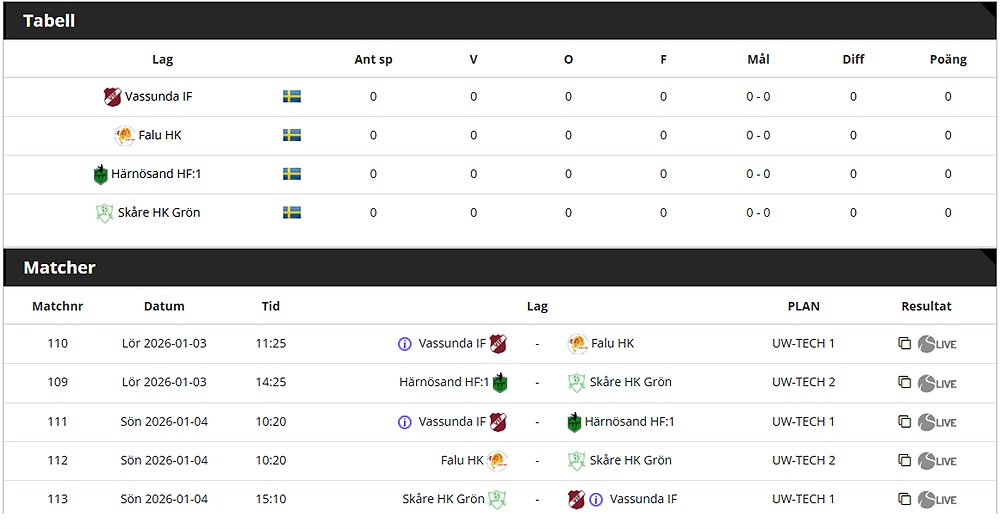Select Skåre HK Grön in match 109
This screenshot has height=529, width=1000.
(630, 382)
